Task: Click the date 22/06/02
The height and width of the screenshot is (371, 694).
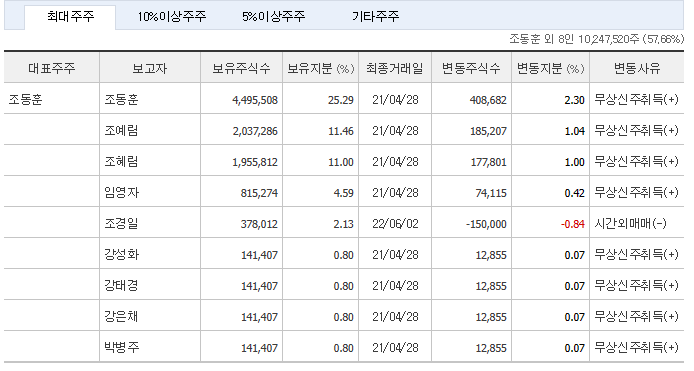Action: [395, 224]
